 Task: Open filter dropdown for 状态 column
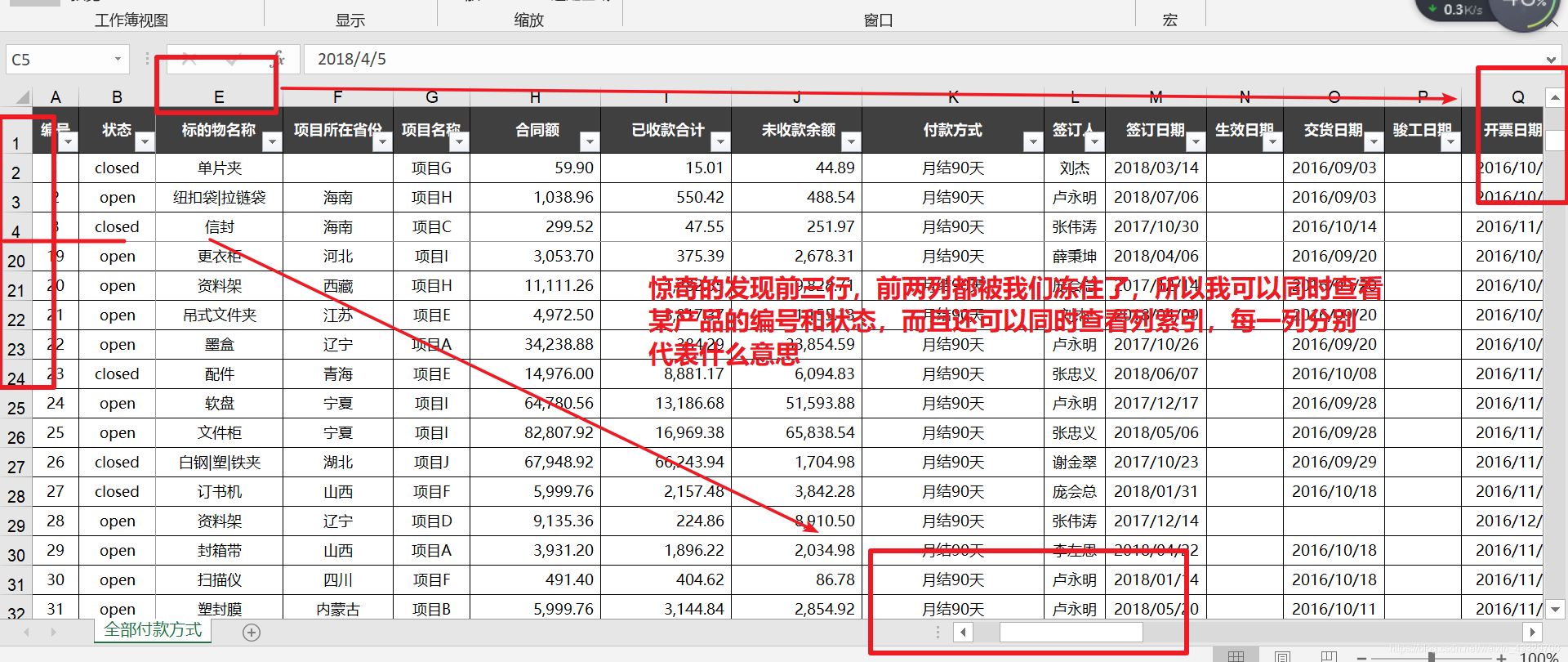144,141
